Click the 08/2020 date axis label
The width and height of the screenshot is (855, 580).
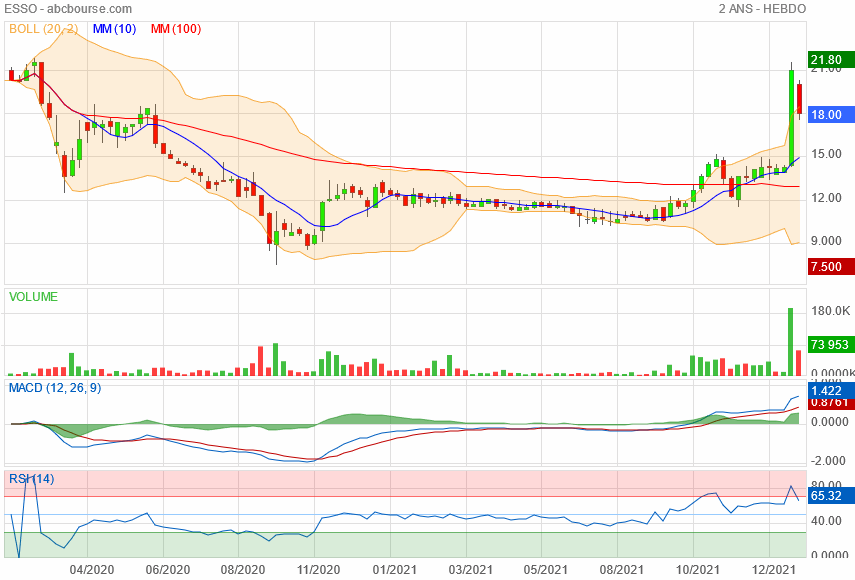(243, 570)
